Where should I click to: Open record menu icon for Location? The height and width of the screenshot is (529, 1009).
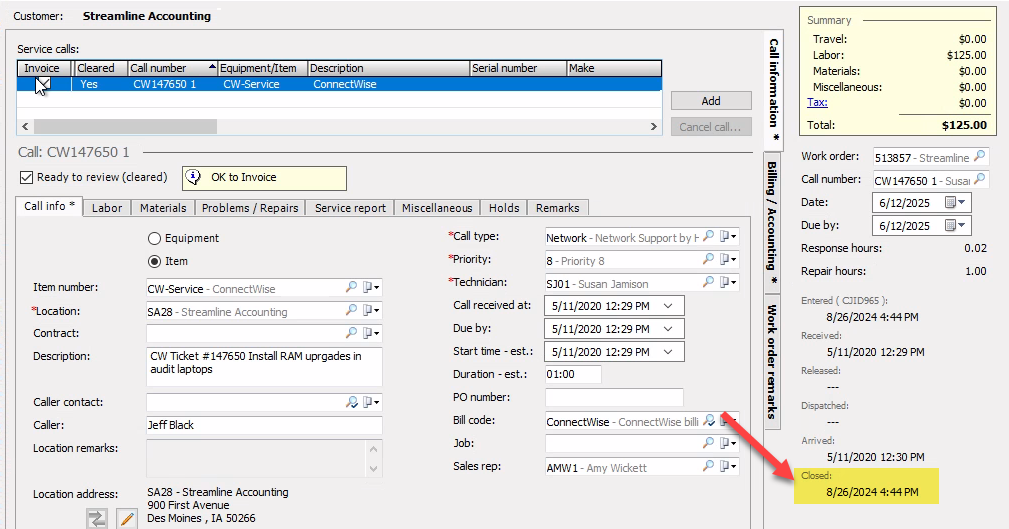point(371,311)
